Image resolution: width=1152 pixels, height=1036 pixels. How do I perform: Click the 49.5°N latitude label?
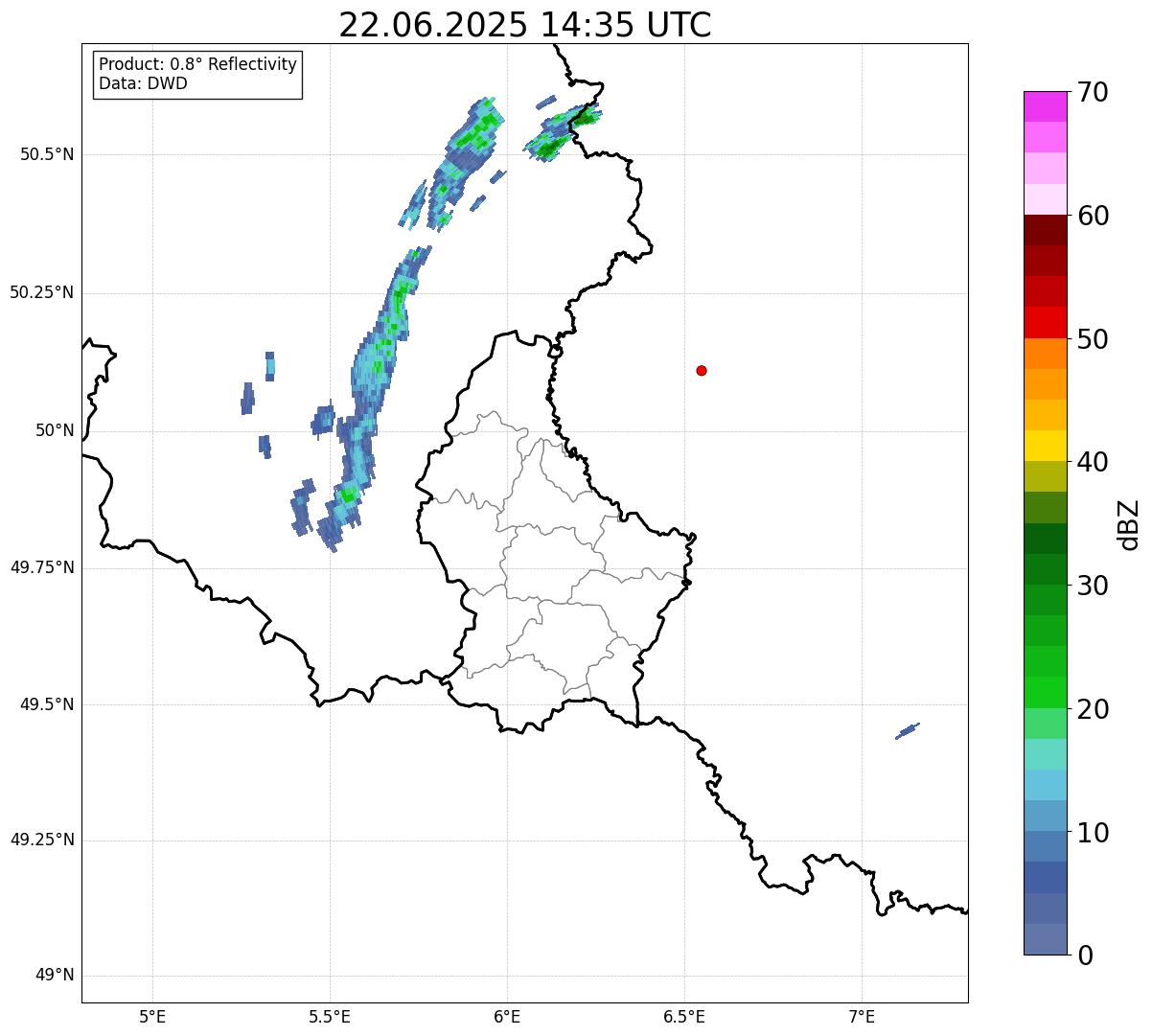tap(47, 704)
